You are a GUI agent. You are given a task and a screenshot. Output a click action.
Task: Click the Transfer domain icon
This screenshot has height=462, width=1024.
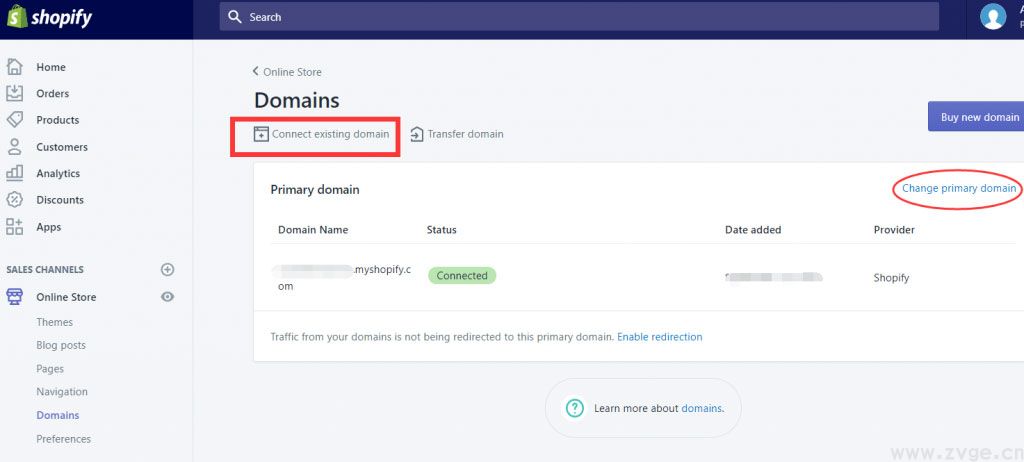(417, 134)
